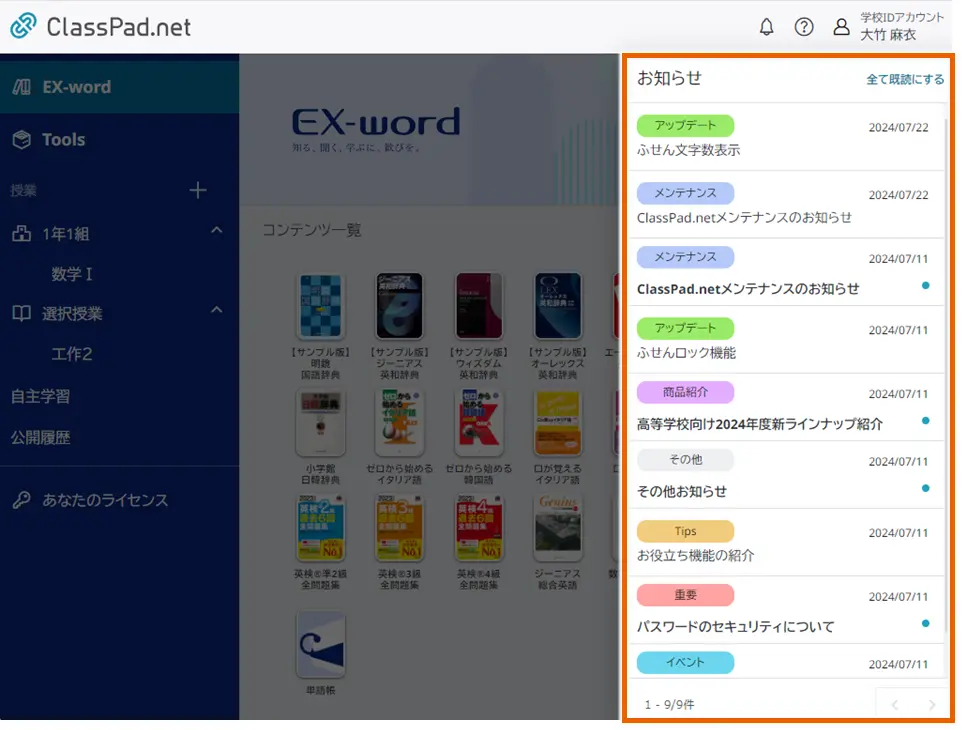Image resolution: width=962 pixels, height=730 pixels.
Task: Open 公開履歴 in the sidebar
Action: (x=40, y=438)
